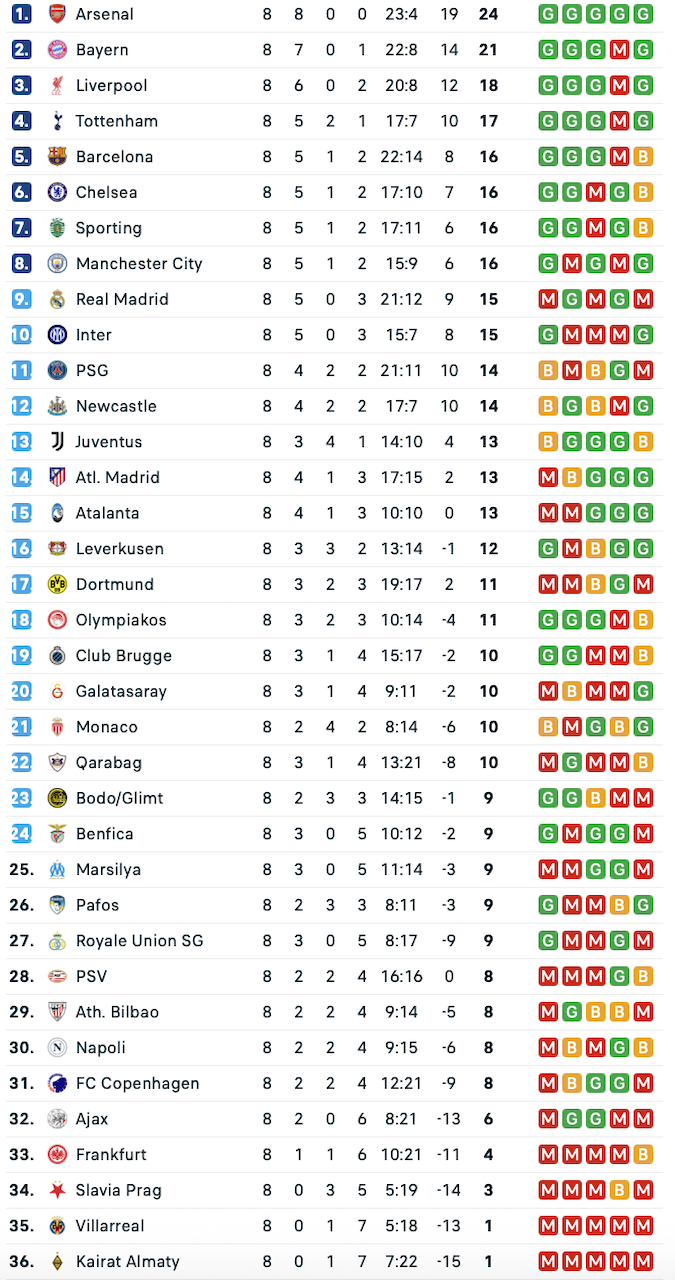The height and width of the screenshot is (1280, 675).
Task: Click Kairat Almaty's first form result badge
Action: point(548,1262)
